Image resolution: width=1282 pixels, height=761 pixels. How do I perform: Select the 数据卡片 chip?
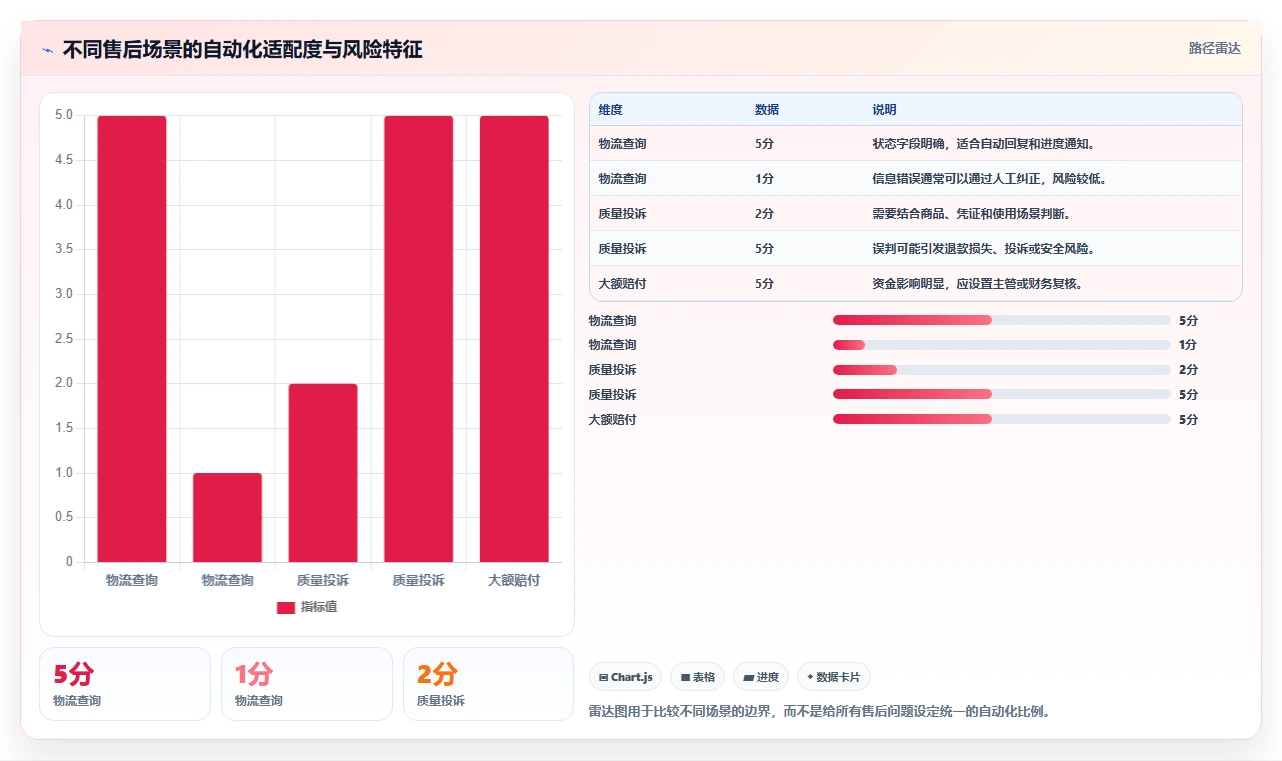coord(834,677)
